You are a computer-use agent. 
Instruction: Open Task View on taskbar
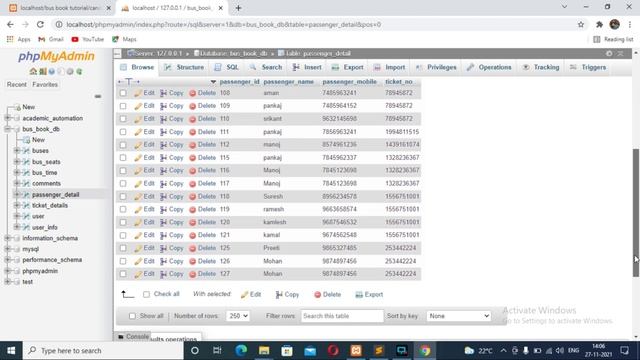click(x=217, y=351)
